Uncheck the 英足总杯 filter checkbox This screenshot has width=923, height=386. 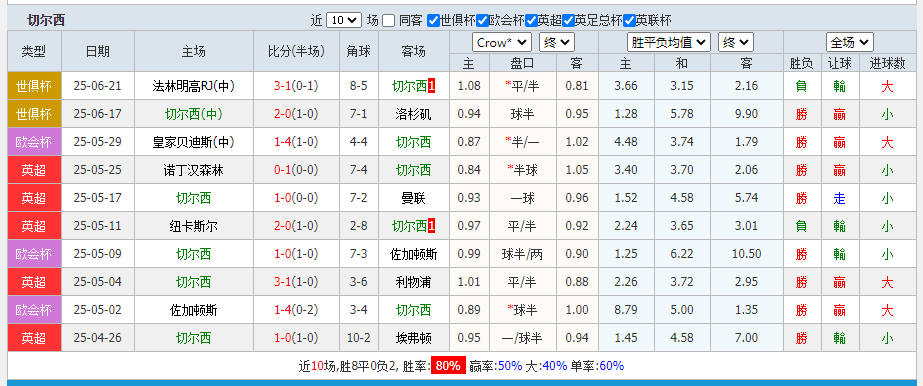pyautogui.click(x=568, y=21)
